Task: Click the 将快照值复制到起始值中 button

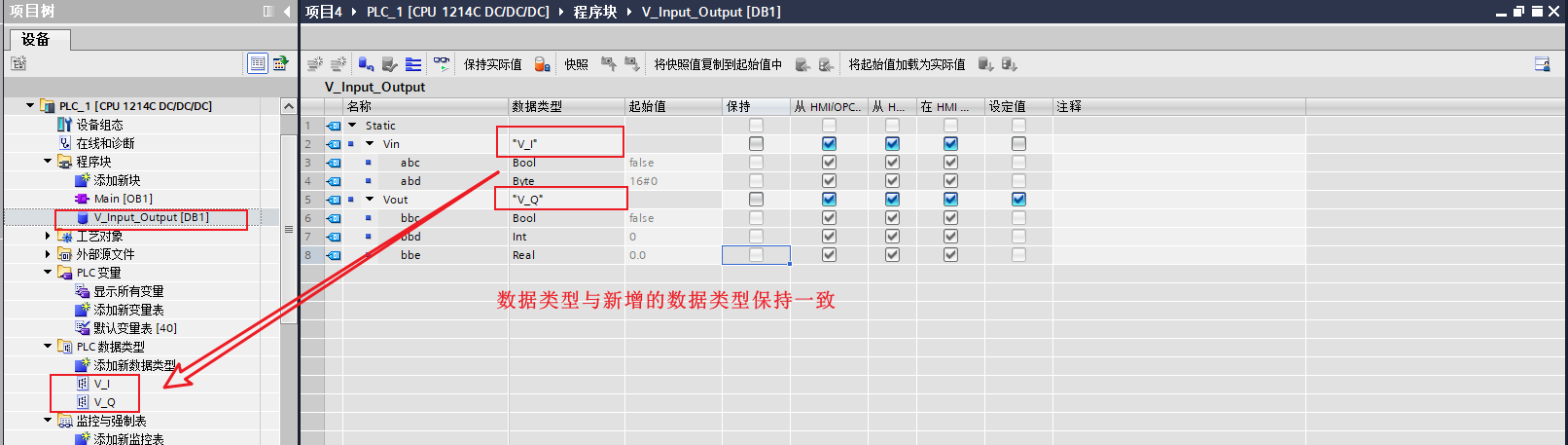Action: tap(718, 64)
